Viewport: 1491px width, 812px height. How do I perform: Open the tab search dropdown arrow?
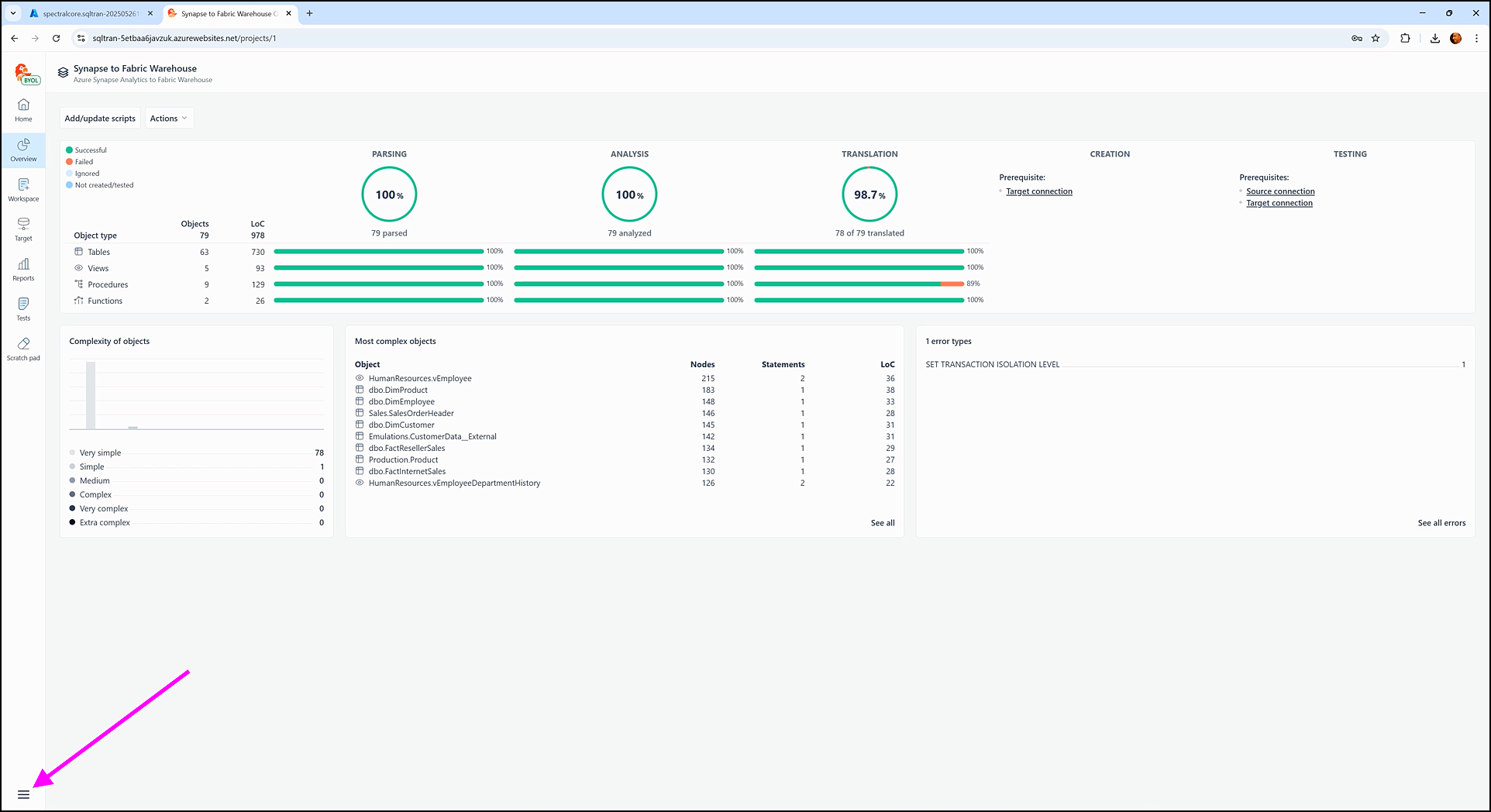[13, 13]
